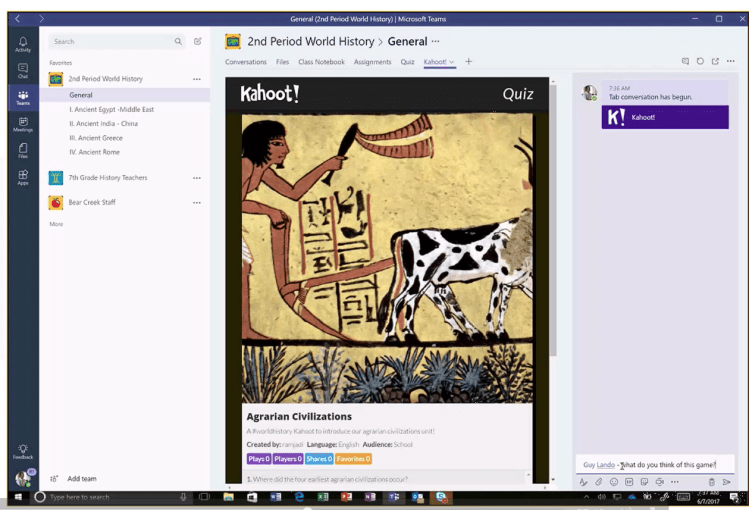The width and height of the screenshot is (749, 510).
Task: Open the Files section in the sidebar
Action: point(23,150)
